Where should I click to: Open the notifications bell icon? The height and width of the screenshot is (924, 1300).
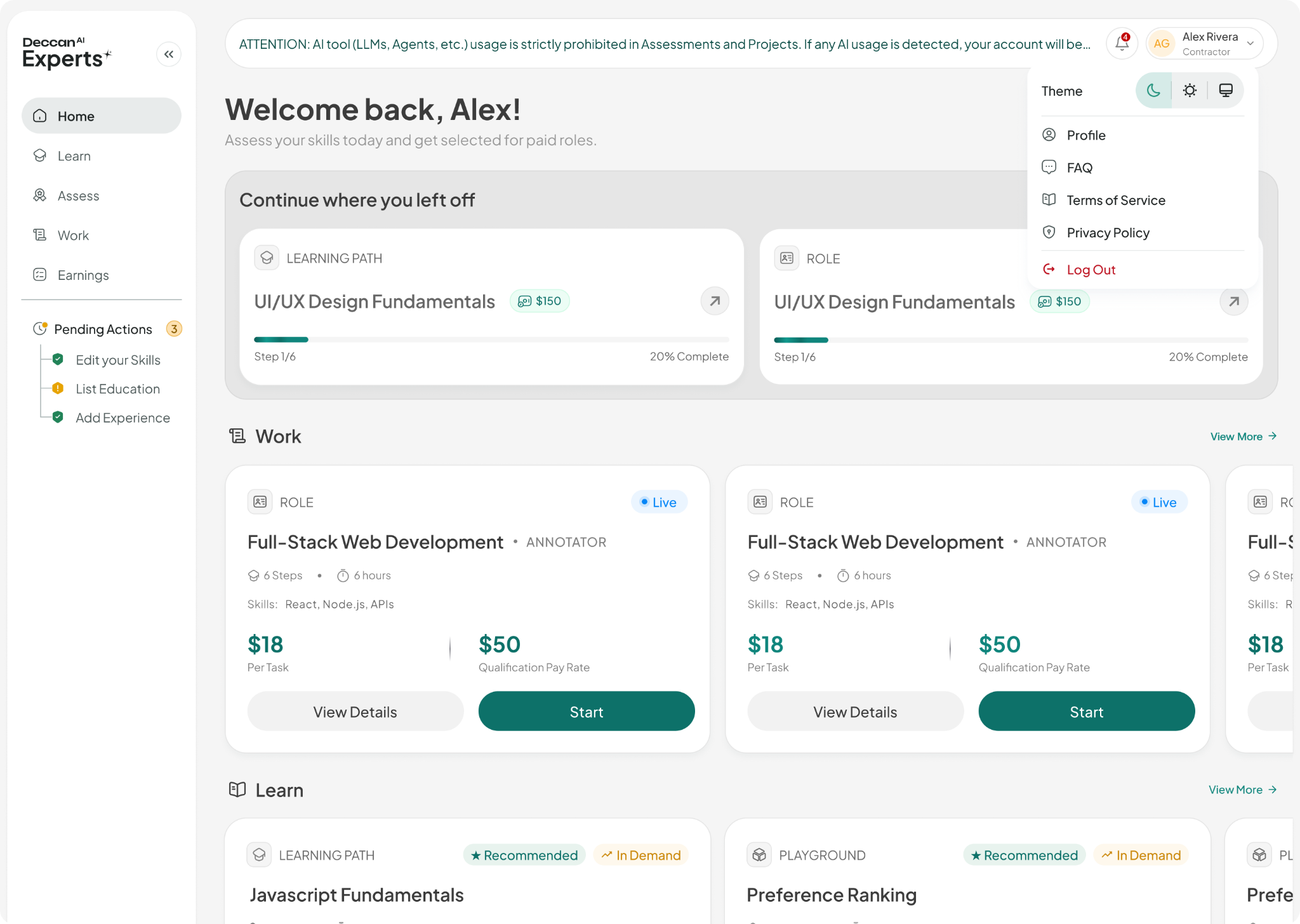coord(1122,44)
